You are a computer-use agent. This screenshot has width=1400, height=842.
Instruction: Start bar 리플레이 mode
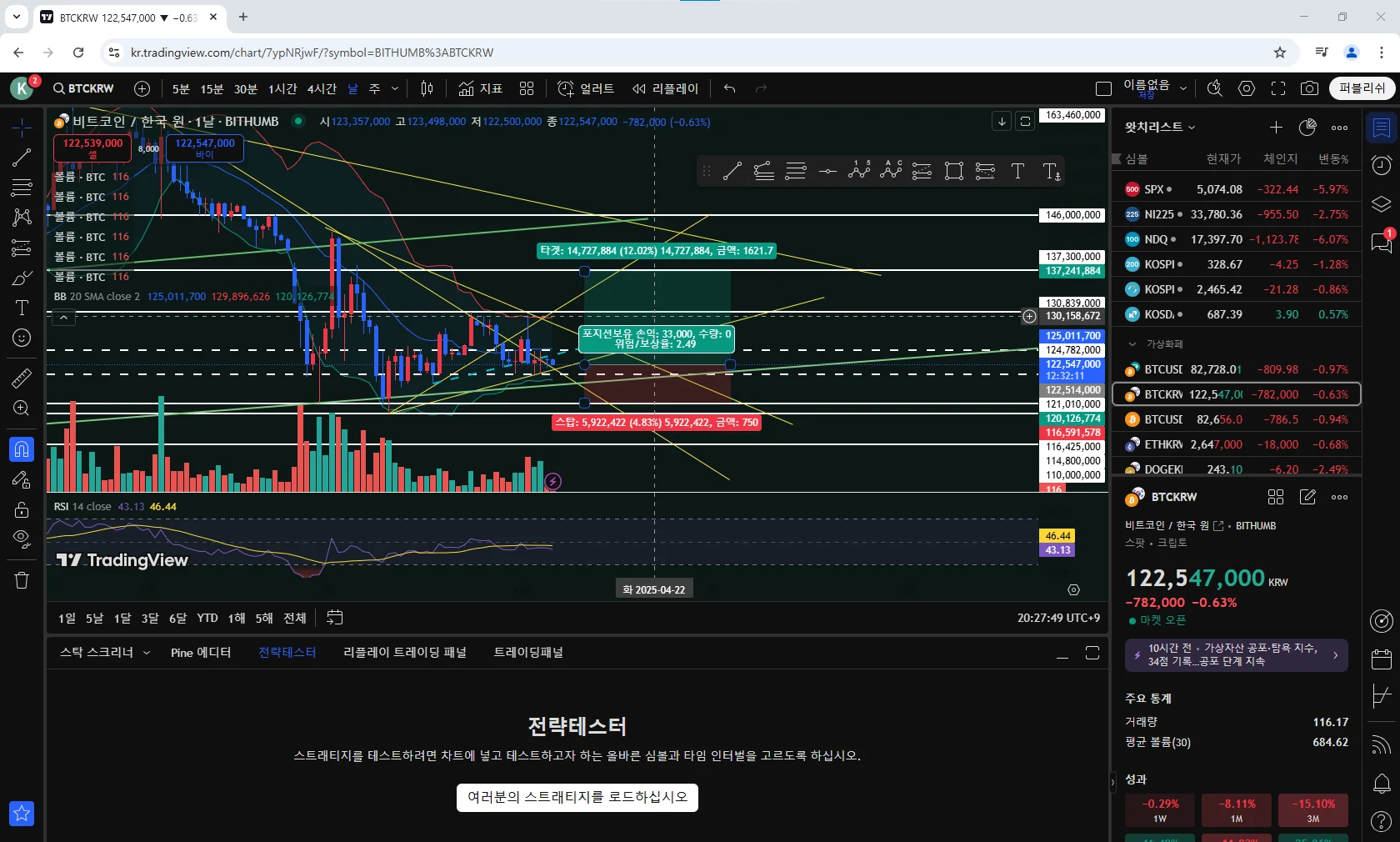tap(665, 88)
